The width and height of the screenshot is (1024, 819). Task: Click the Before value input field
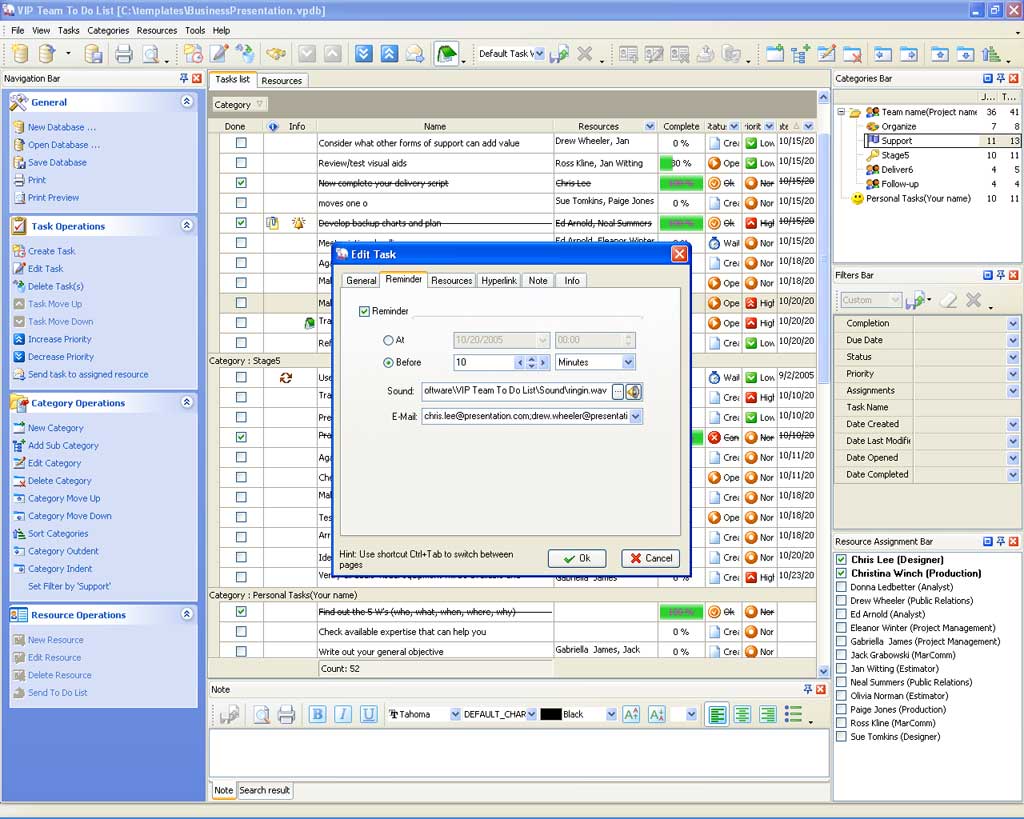tap(483, 362)
